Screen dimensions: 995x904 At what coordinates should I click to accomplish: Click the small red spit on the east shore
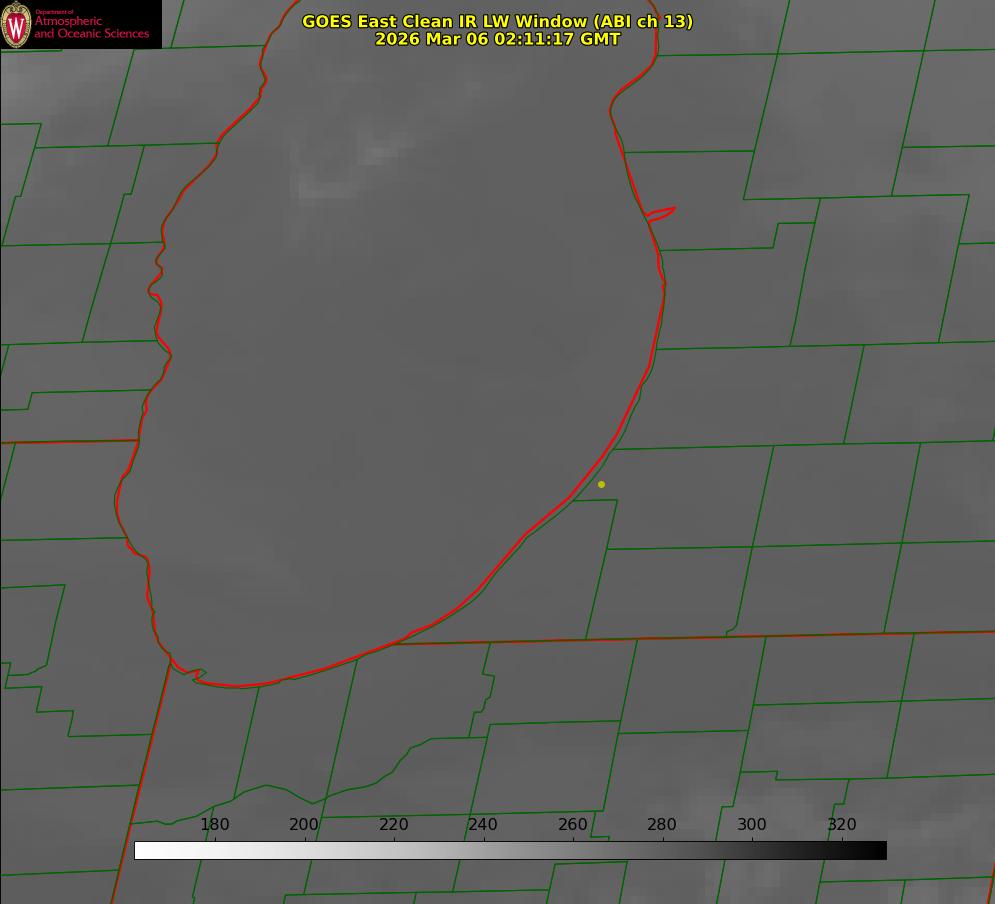(662, 212)
